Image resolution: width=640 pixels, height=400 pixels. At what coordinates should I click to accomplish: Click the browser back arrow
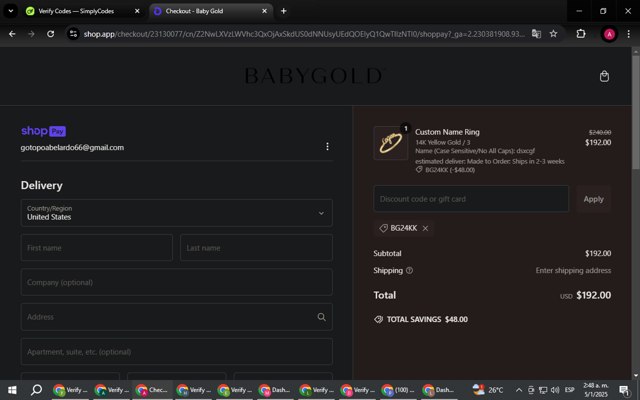click(x=12, y=34)
